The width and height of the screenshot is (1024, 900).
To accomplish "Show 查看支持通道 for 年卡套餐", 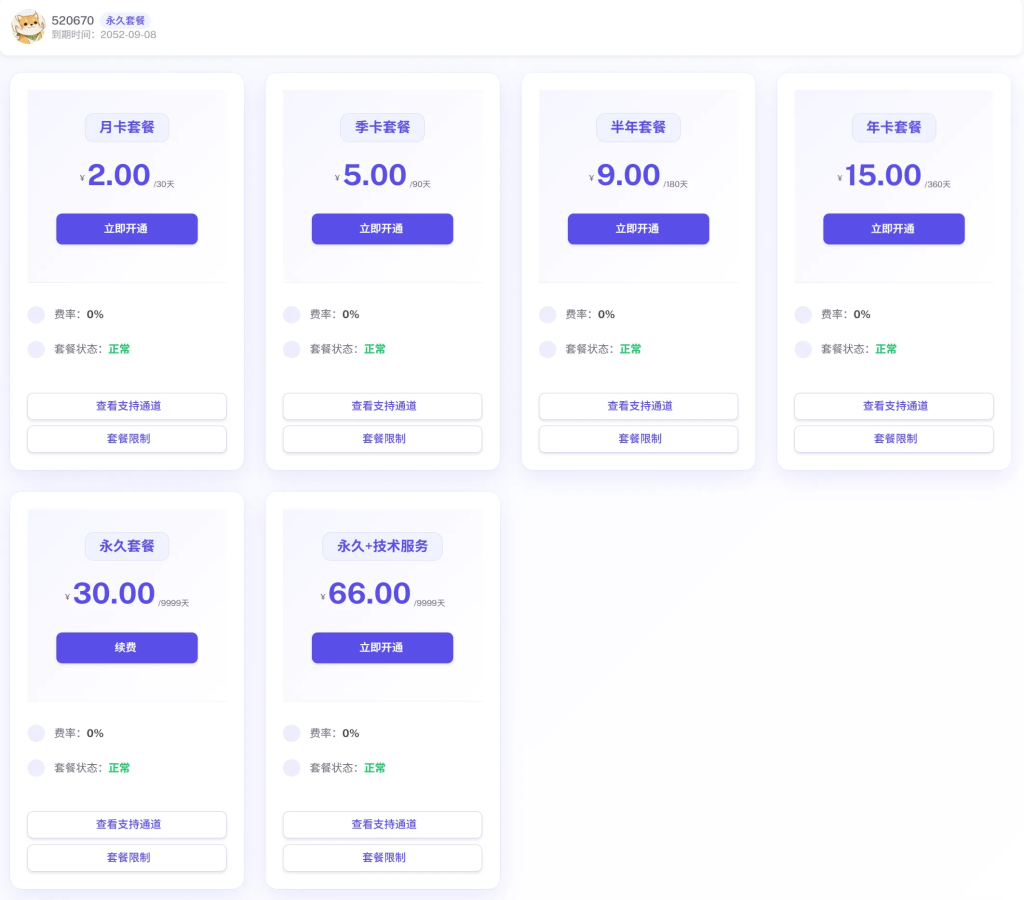I will pyautogui.click(x=894, y=406).
